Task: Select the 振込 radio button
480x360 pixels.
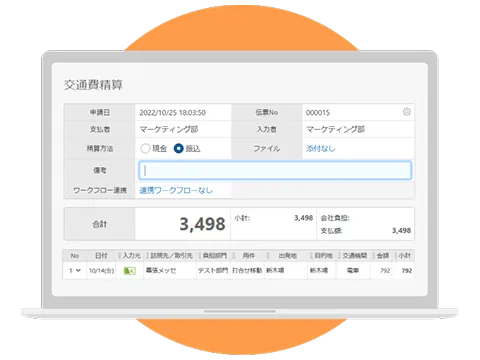Action: point(179,148)
